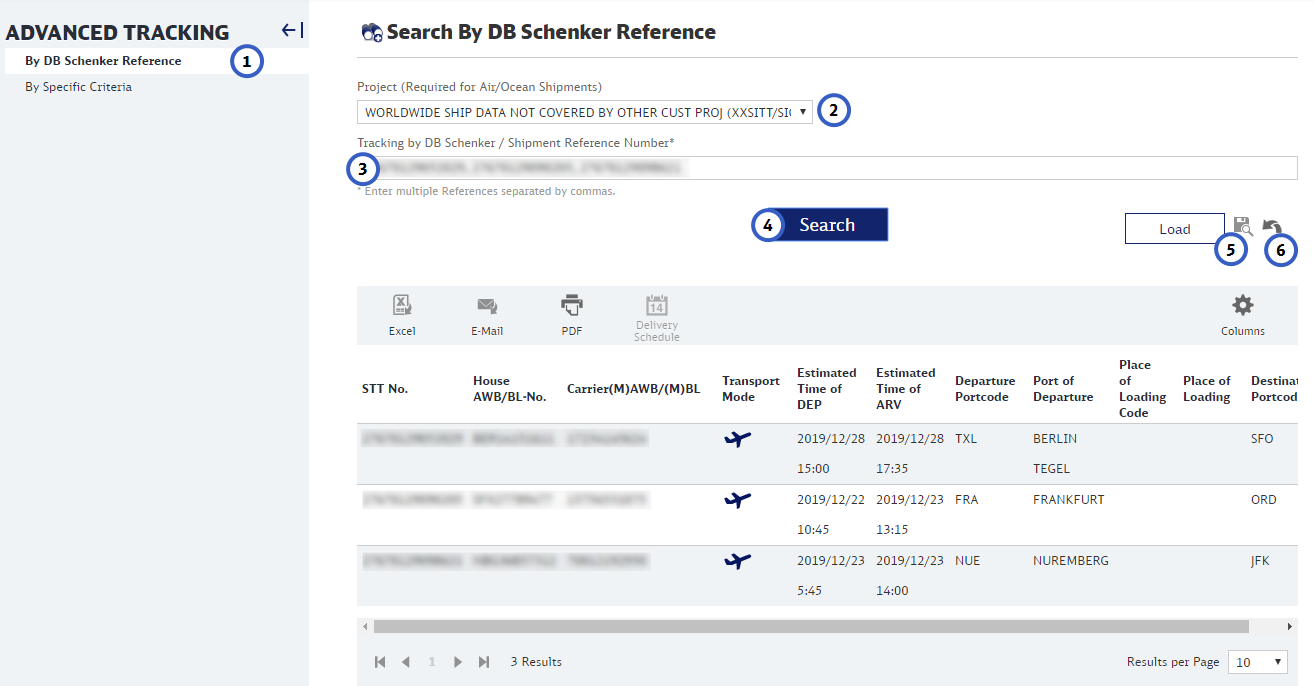This screenshot has width=1314, height=686.
Task: Select page number 1 in pagination
Action: tap(432, 662)
